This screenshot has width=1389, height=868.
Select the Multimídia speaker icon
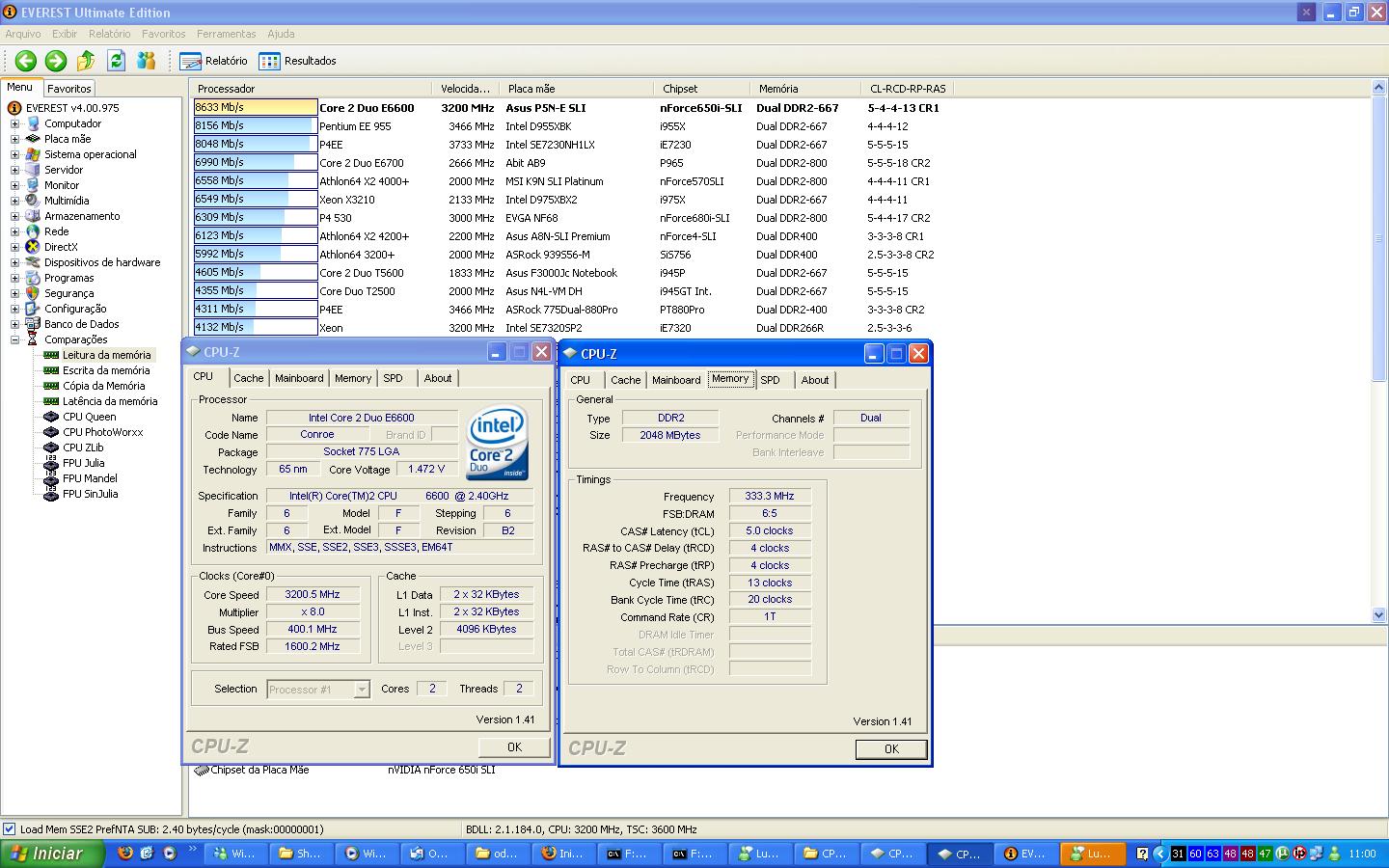pyautogui.click(x=33, y=201)
